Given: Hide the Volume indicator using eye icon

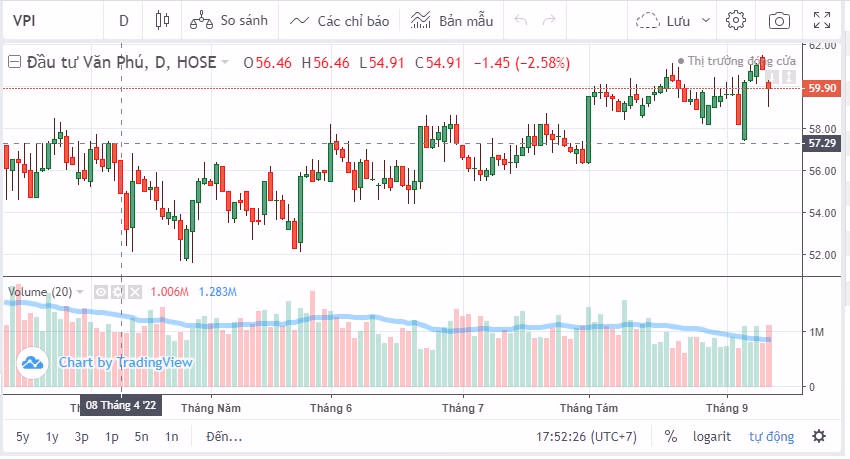Looking at the screenshot, I should point(100,292).
